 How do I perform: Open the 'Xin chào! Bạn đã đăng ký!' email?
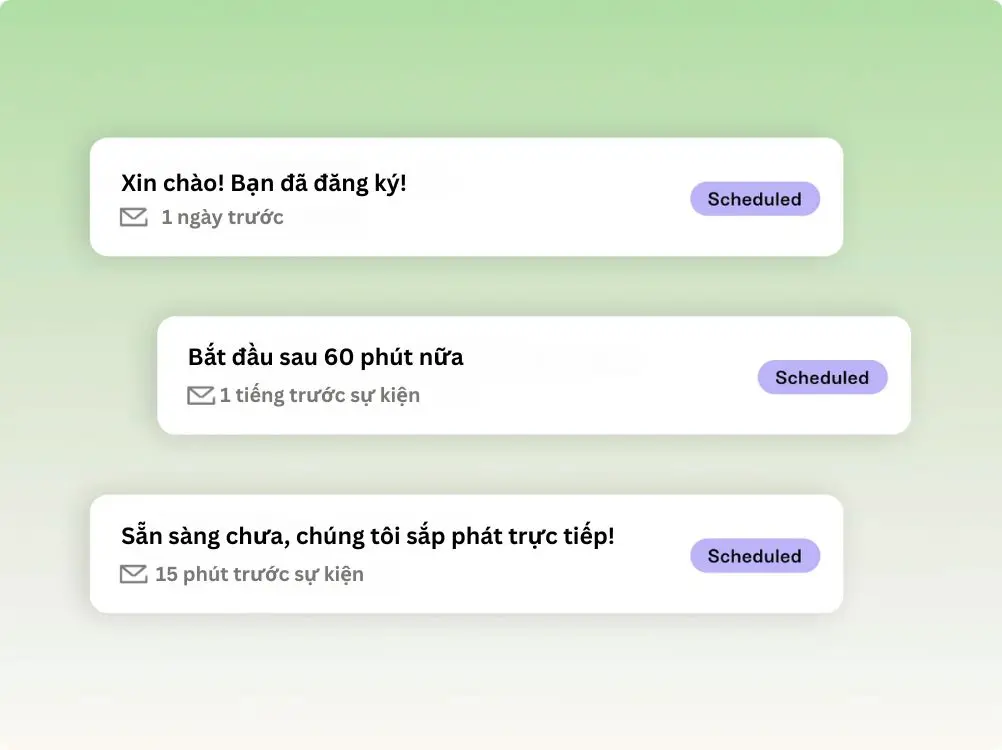point(265,183)
